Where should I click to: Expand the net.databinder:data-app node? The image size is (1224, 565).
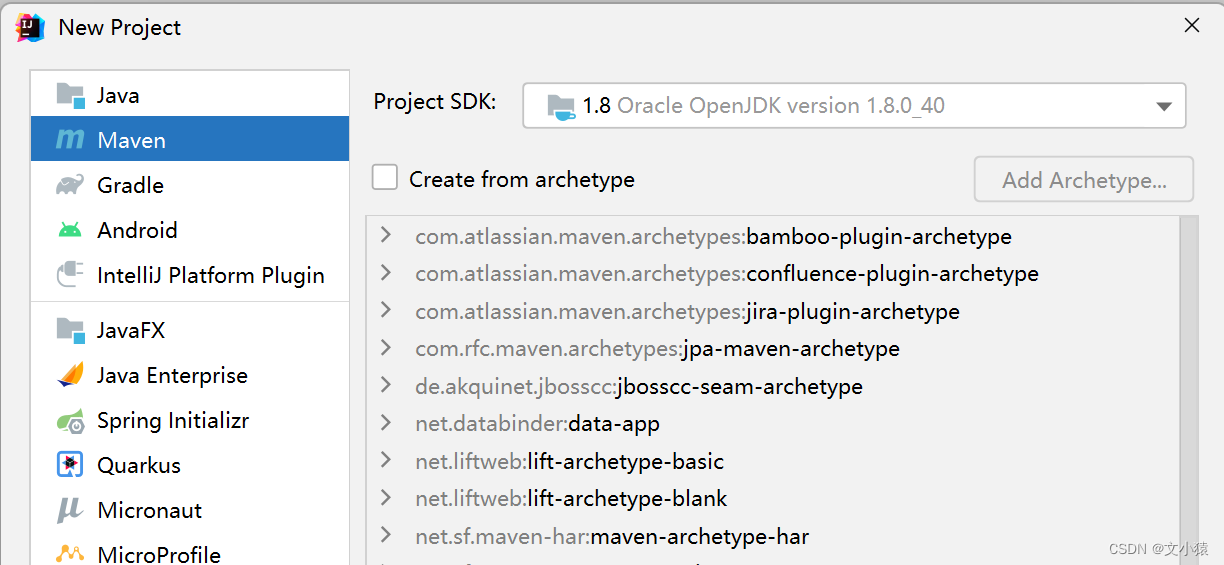[386, 423]
